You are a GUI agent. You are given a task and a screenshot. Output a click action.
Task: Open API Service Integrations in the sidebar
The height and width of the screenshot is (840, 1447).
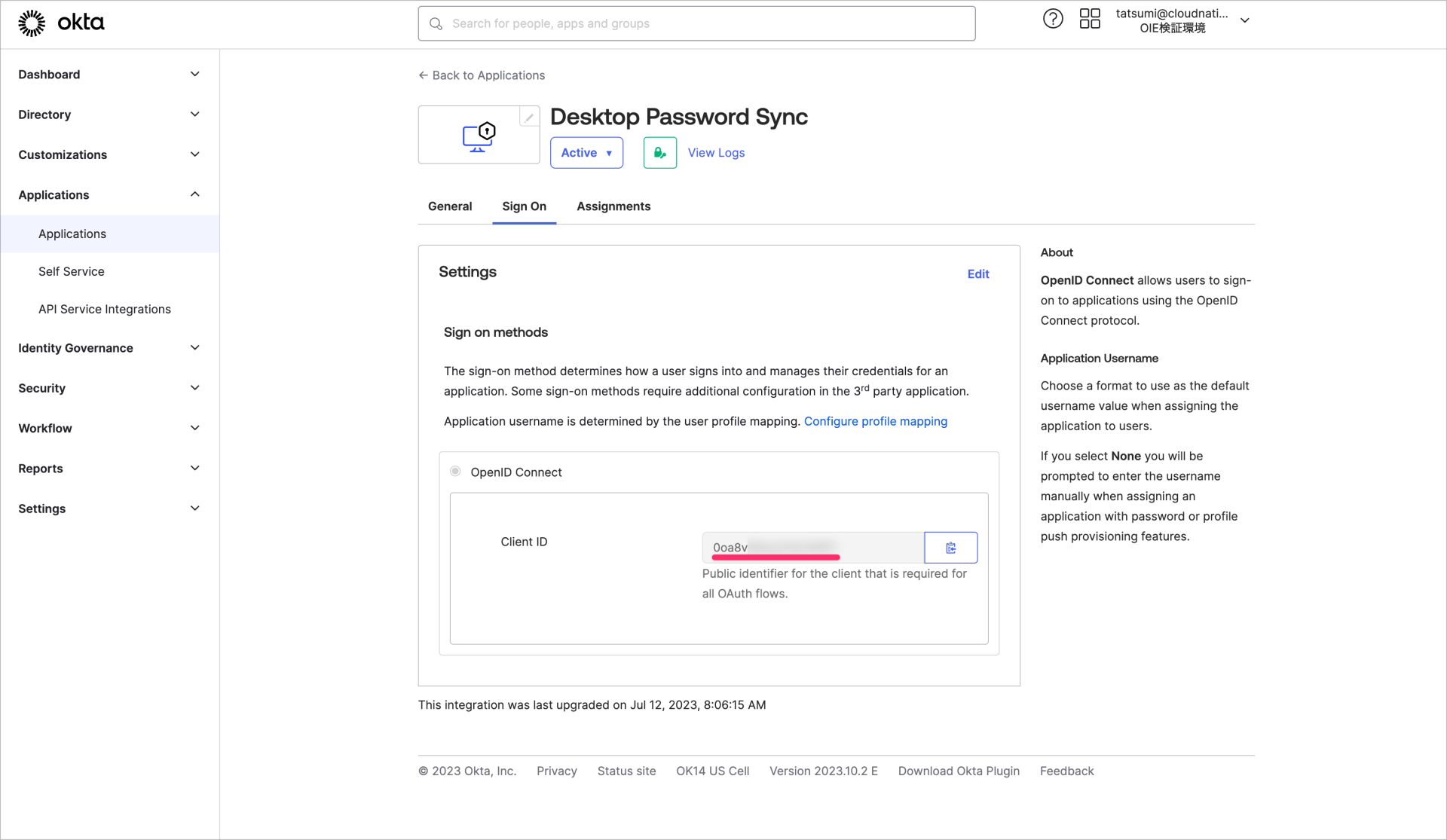pyautogui.click(x=105, y=309)
